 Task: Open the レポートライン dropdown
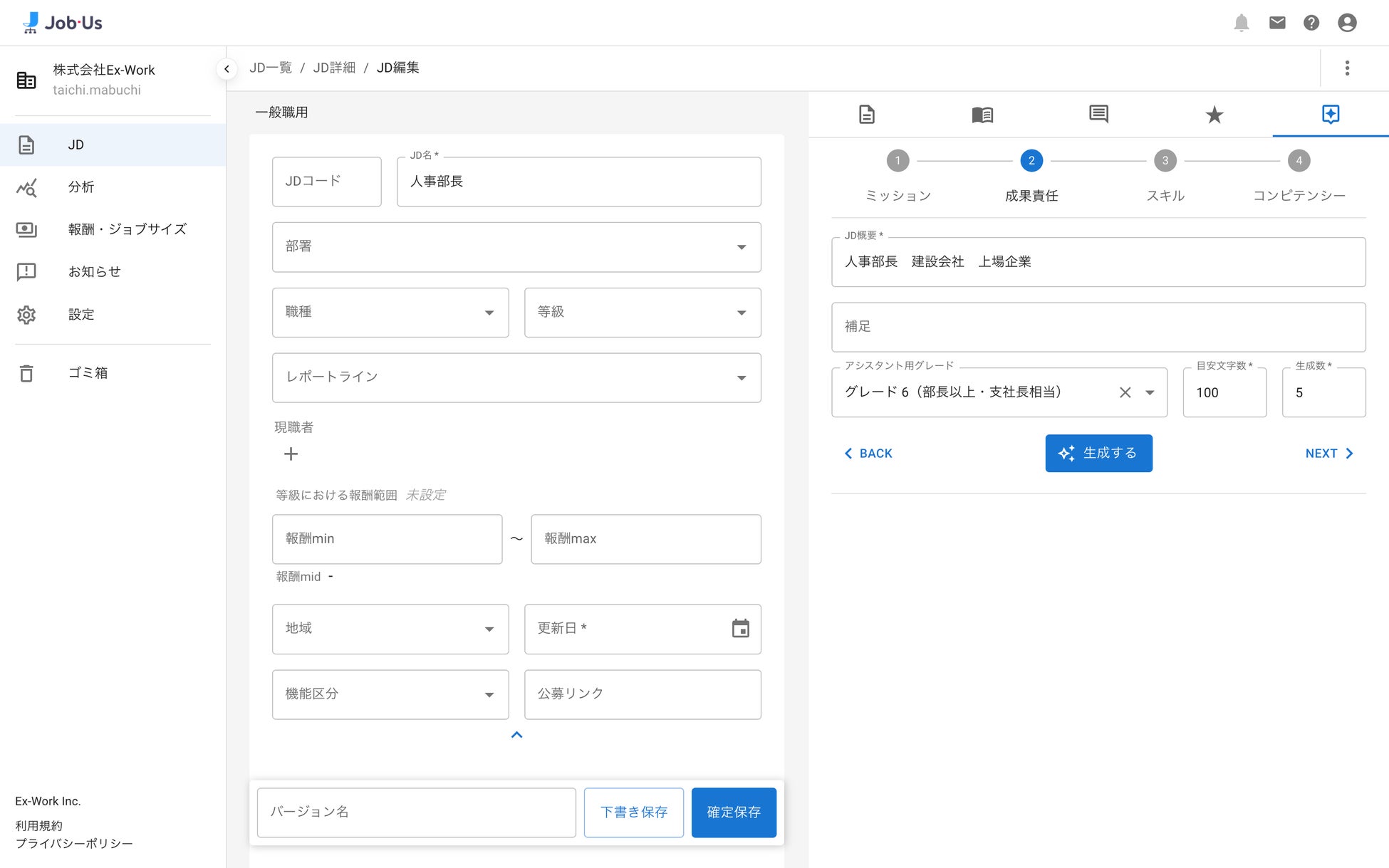click(741, 378)
